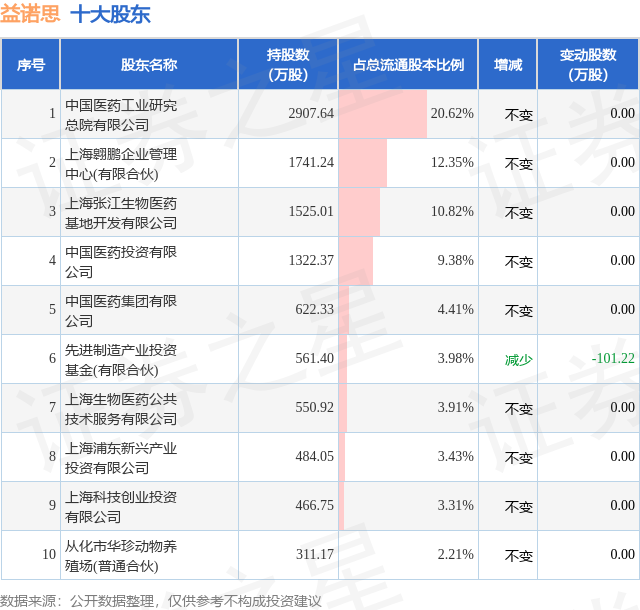Click the 变动股数(万股) column header

[588, 65]
